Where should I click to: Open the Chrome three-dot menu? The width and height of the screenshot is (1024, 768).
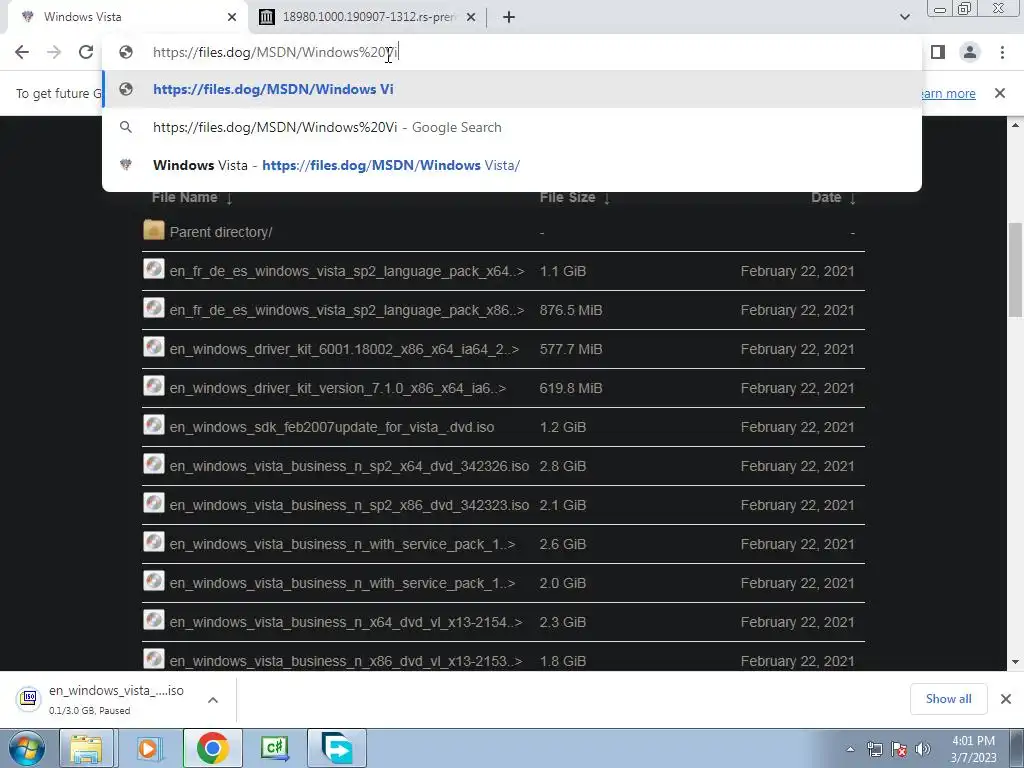[x=1002, y=52]
